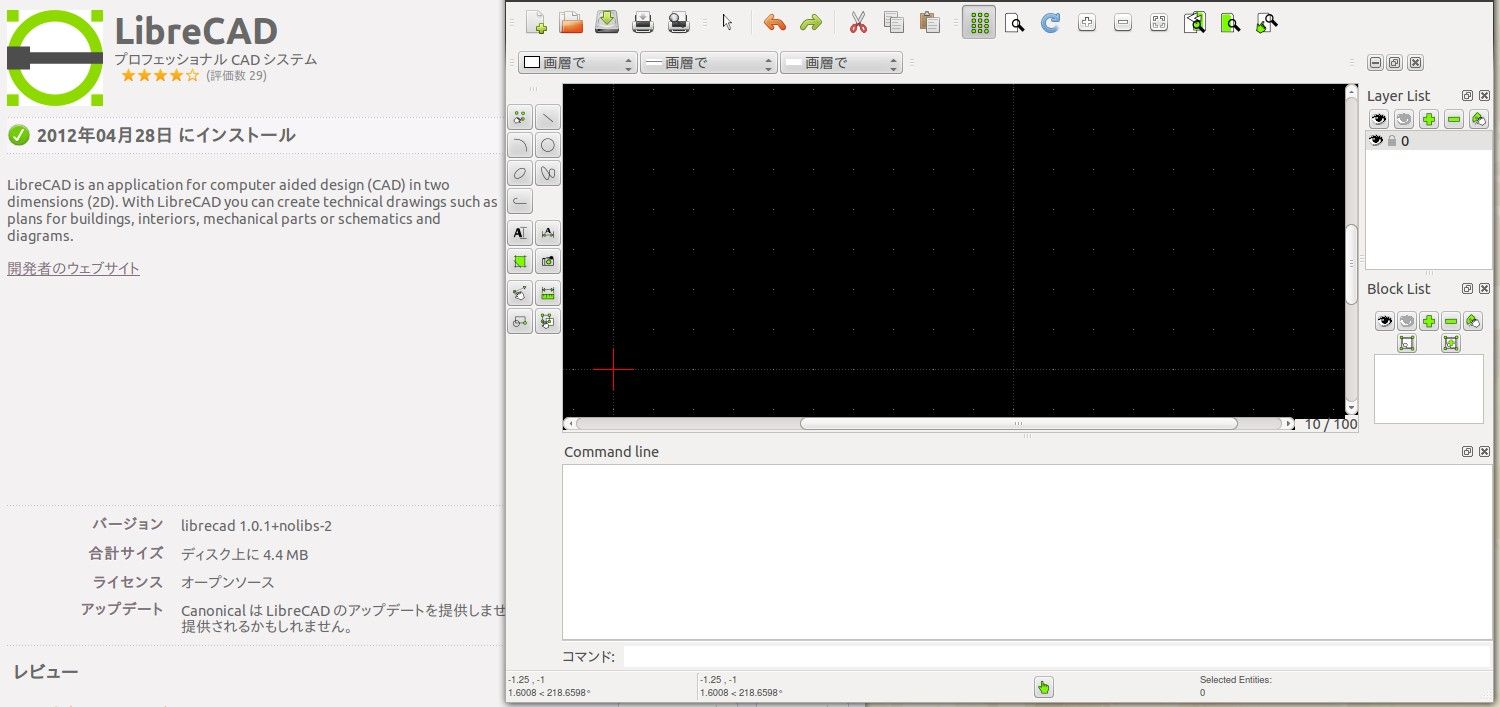
Task: Go to the previous zoom view
Action: pos(1195,22)
